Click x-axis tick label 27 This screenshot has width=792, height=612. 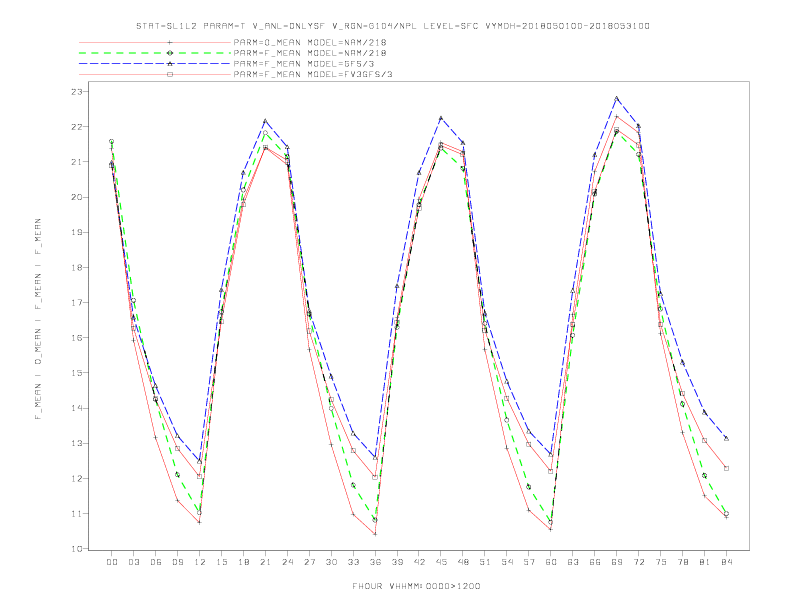tap(309, 562)
